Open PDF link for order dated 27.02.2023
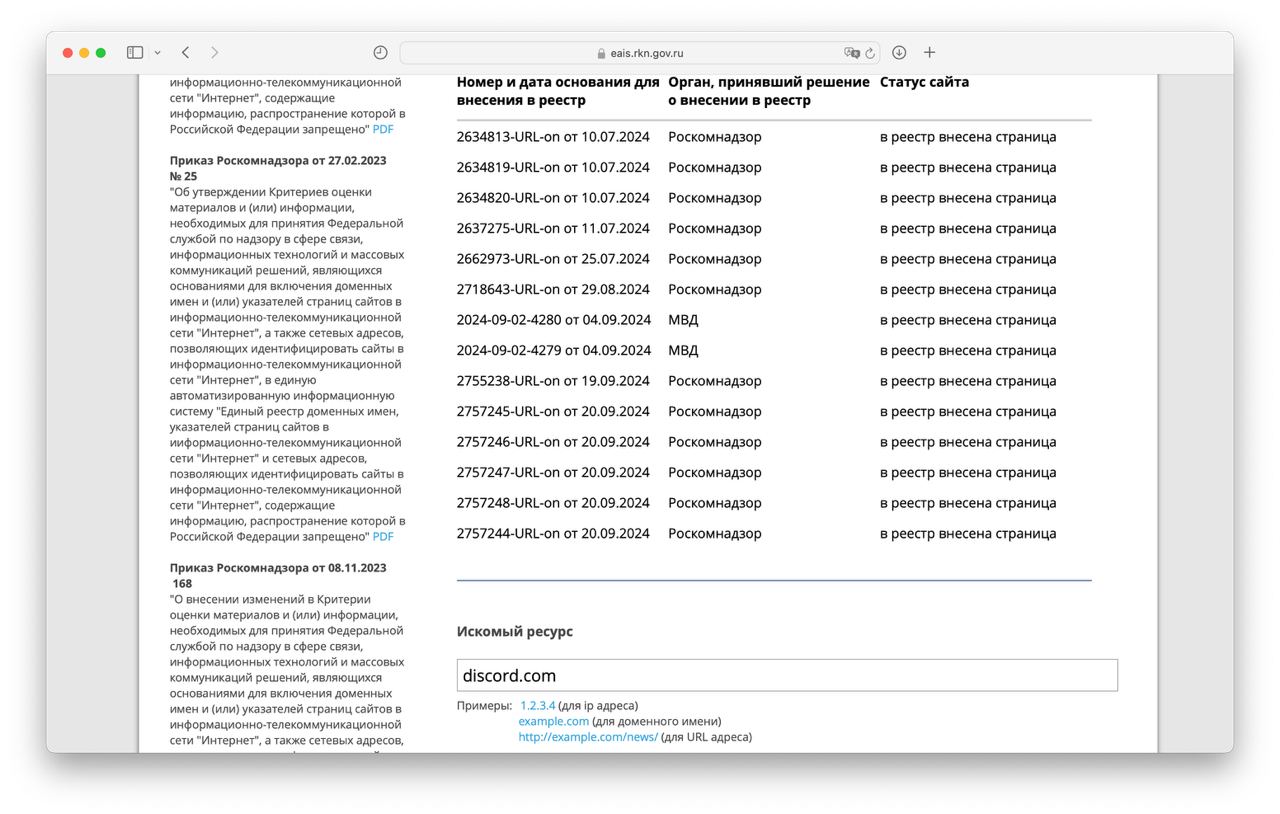Image resolution: width=1280 pixels, height=814 pixels. 383,537
